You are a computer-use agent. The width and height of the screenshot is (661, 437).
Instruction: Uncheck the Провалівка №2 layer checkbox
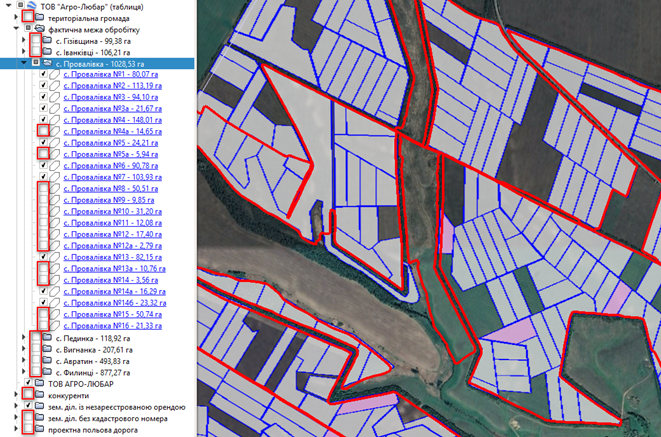[x=43, y=86]
